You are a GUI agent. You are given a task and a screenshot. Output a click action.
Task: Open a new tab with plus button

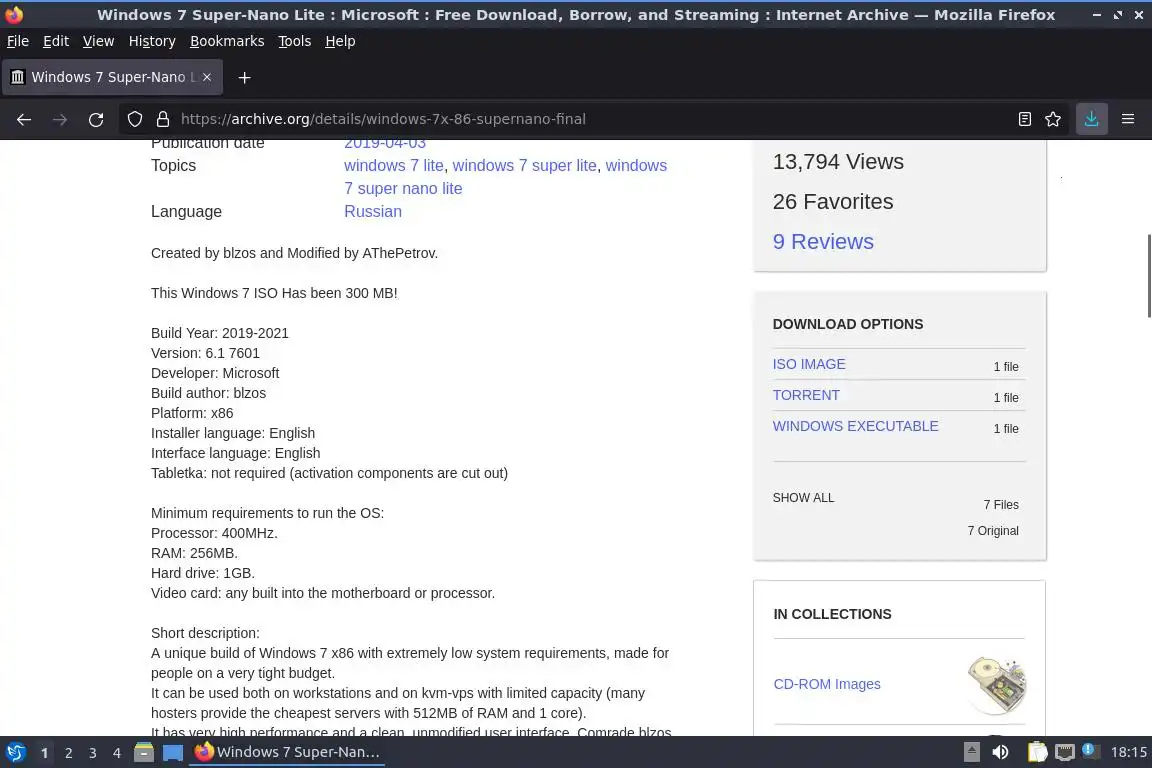[x=245, y=77]
